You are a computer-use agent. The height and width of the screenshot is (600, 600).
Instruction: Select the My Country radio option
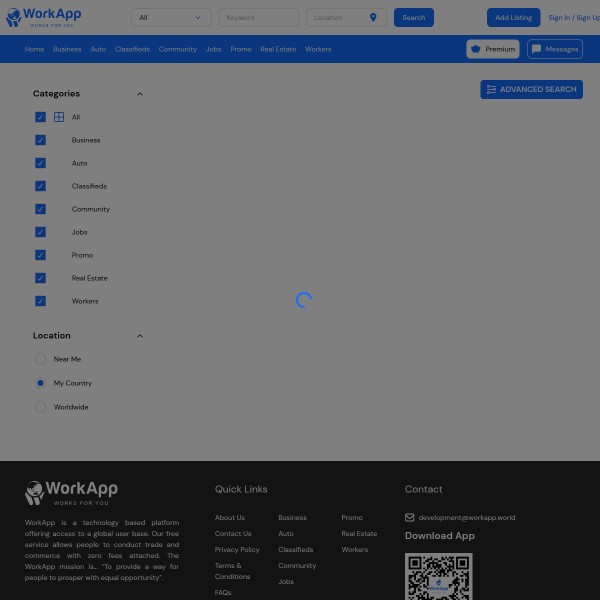[x=40, y=383]
